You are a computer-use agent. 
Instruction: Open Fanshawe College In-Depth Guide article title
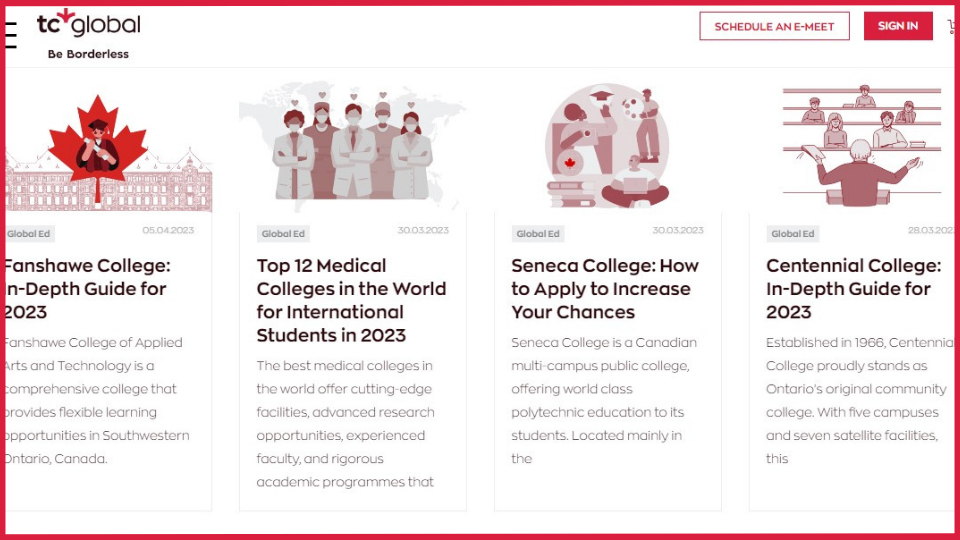(x=87, y=288)
